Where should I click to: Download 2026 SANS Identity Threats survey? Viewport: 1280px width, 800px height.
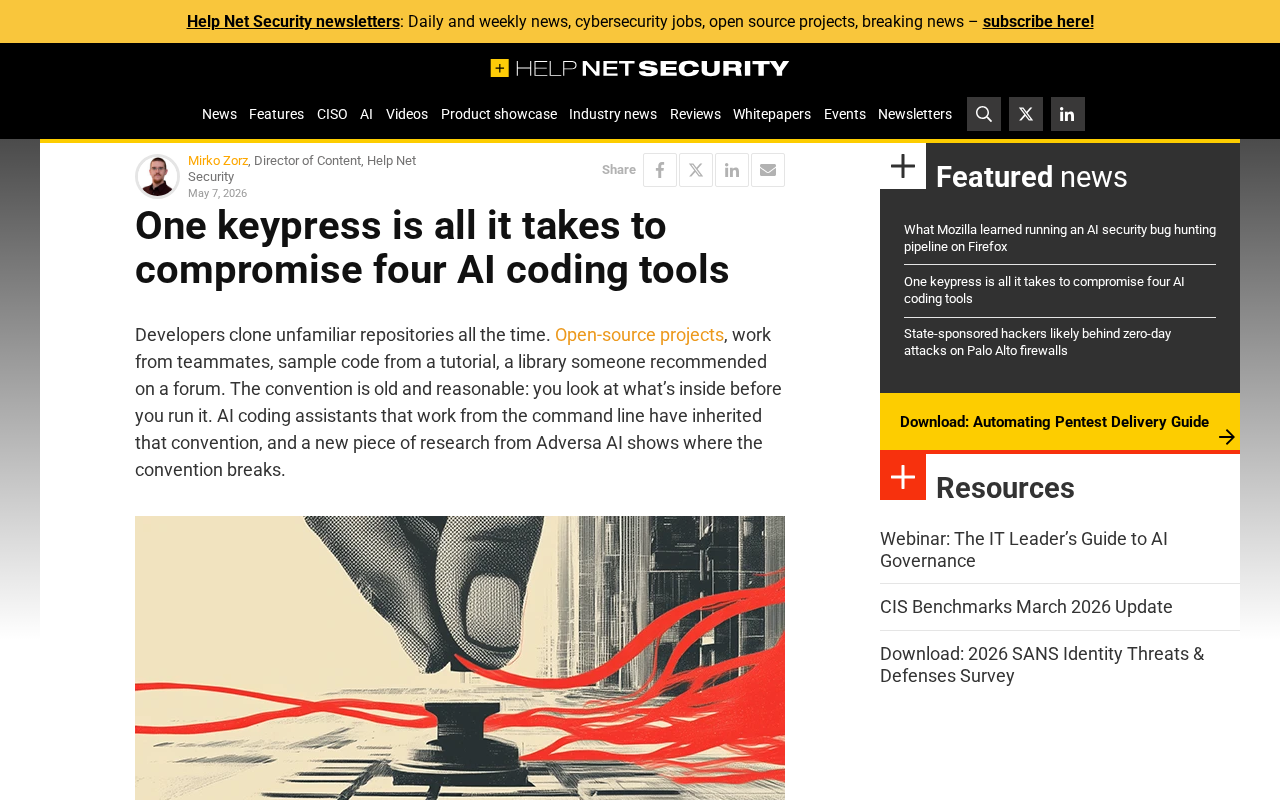pos(1042,665)
